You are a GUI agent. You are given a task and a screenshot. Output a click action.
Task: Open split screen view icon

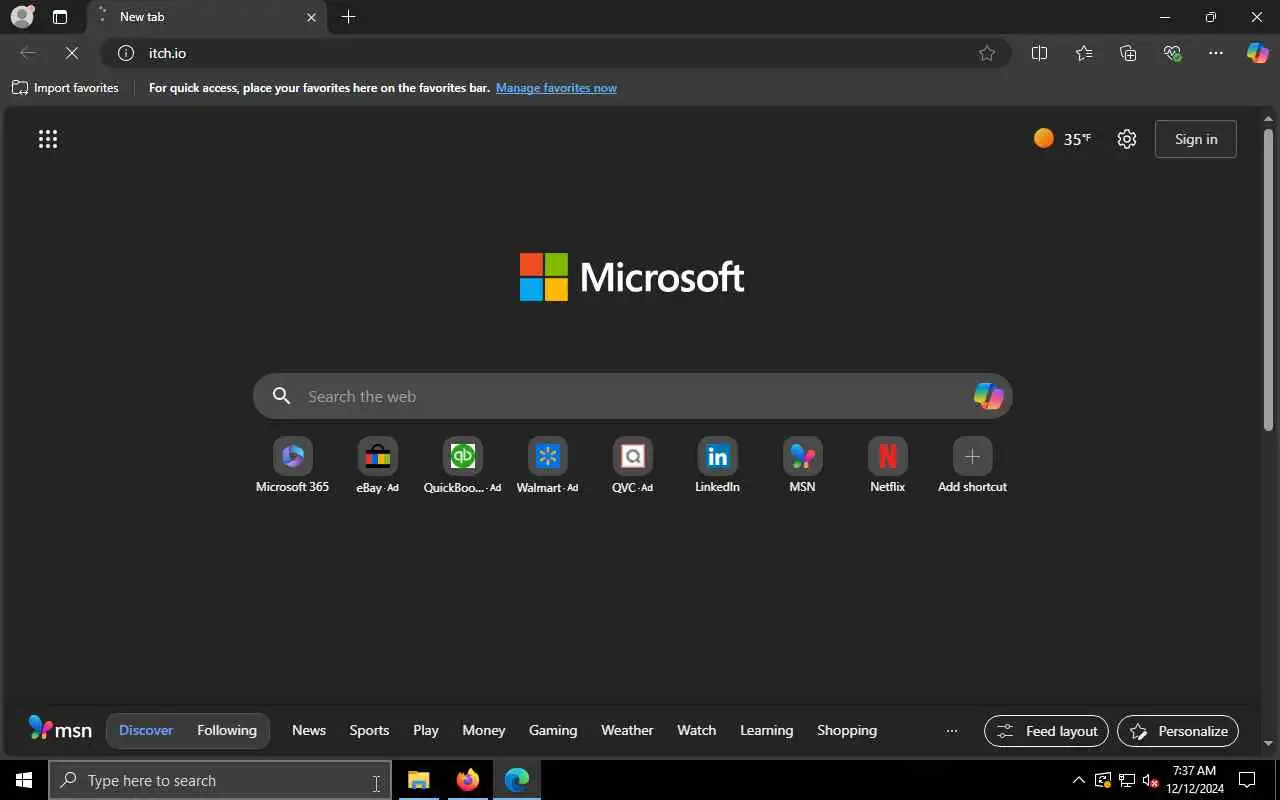tap(1039, 53)
